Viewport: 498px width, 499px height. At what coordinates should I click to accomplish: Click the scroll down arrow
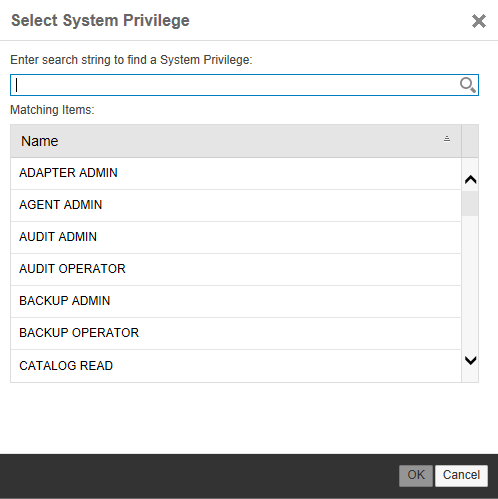pos(470,360)
